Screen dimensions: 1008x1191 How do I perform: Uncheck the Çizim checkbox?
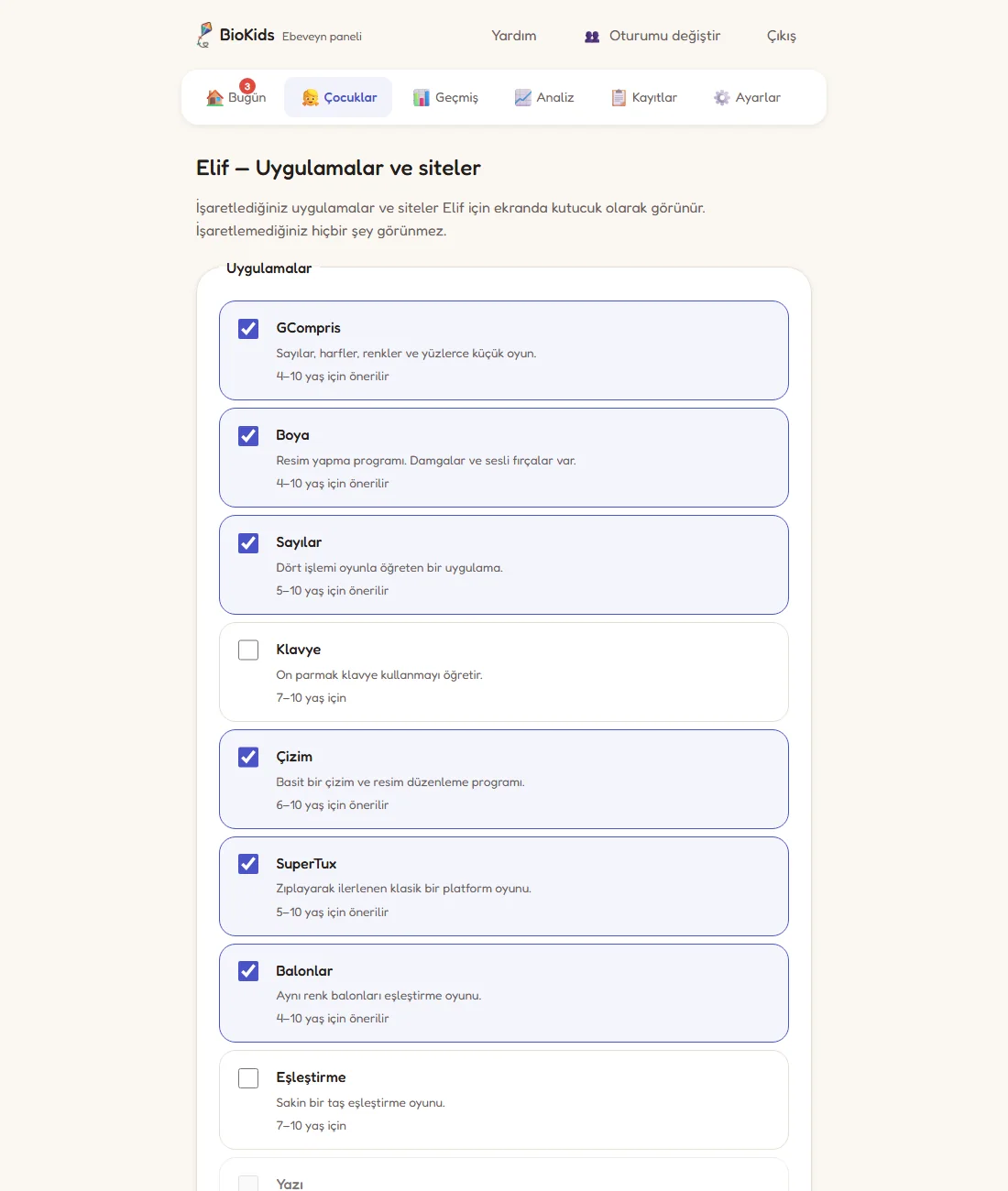[248, 758]
